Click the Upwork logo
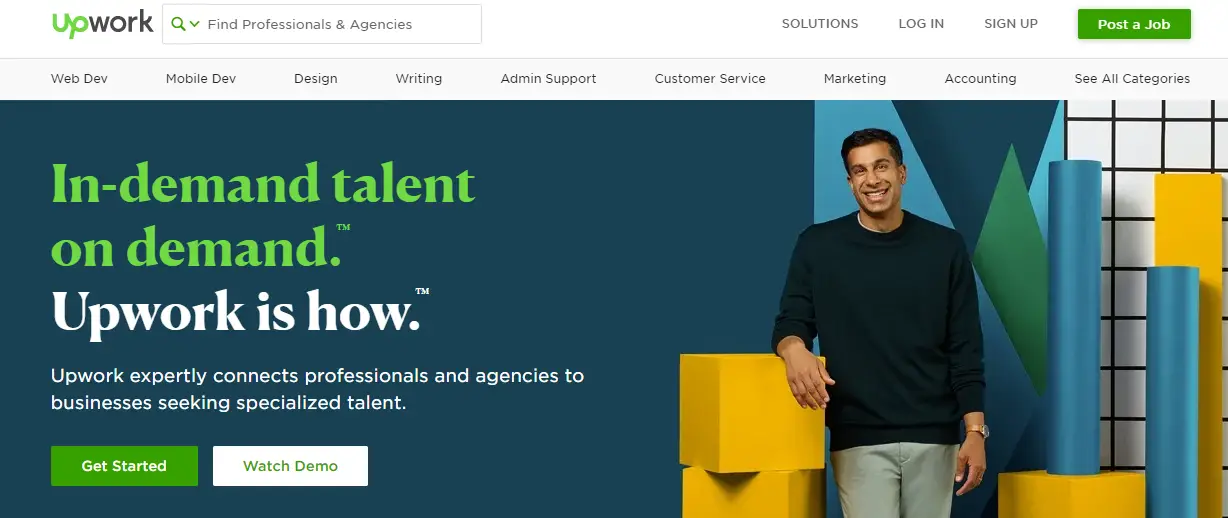The height and width of the screenshot is (518, 1228). click(103, 24)
